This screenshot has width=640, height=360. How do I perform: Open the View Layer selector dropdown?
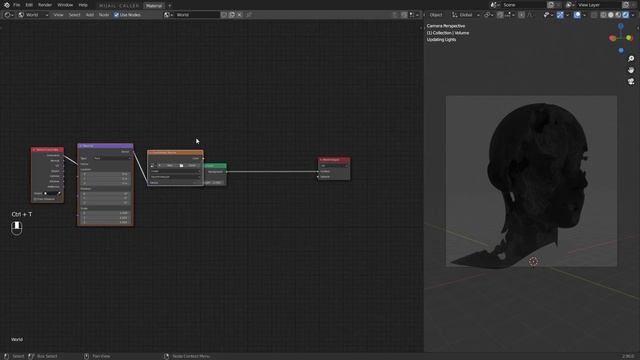[570, 5]
